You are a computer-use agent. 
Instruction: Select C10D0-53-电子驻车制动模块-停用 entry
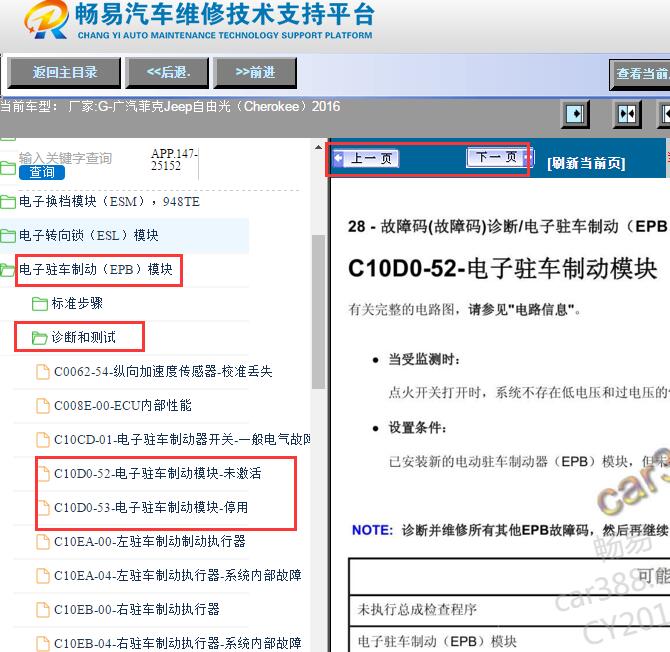coord(151,507)
